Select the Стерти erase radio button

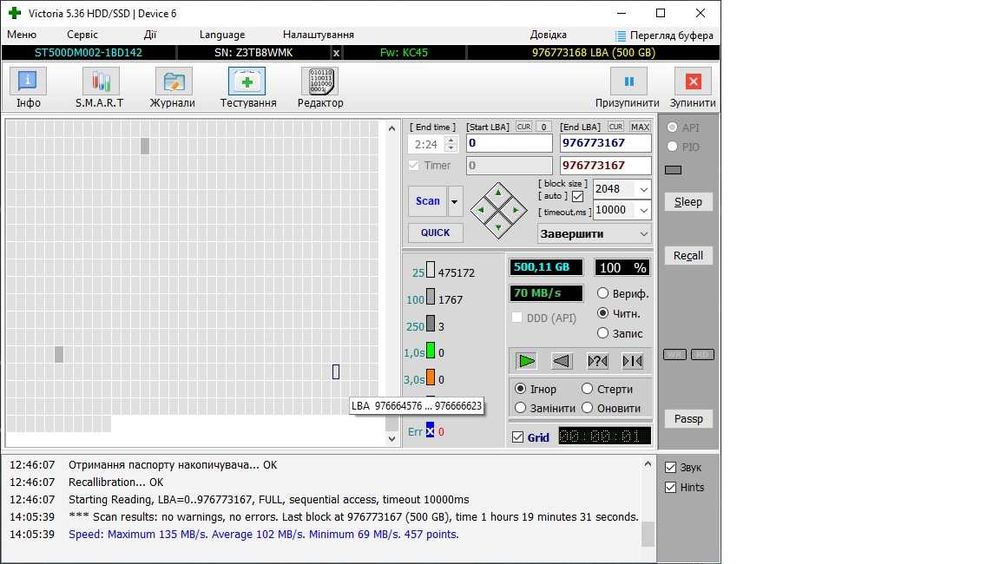pyautogui.click(x=587, y=389)
